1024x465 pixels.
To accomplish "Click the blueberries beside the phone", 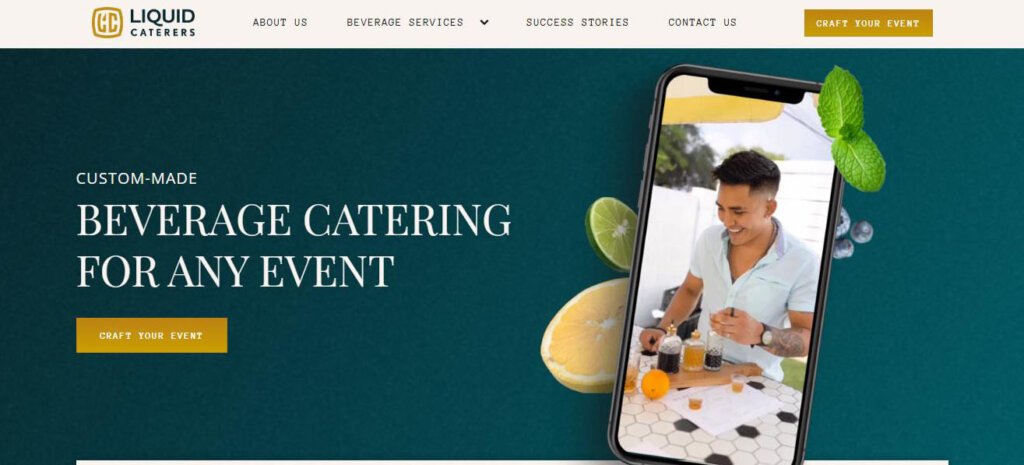I will tap(852, 233).
